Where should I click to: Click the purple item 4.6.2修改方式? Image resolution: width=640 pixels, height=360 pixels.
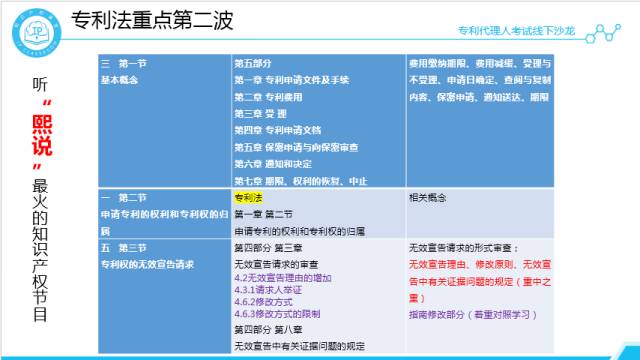263,302
